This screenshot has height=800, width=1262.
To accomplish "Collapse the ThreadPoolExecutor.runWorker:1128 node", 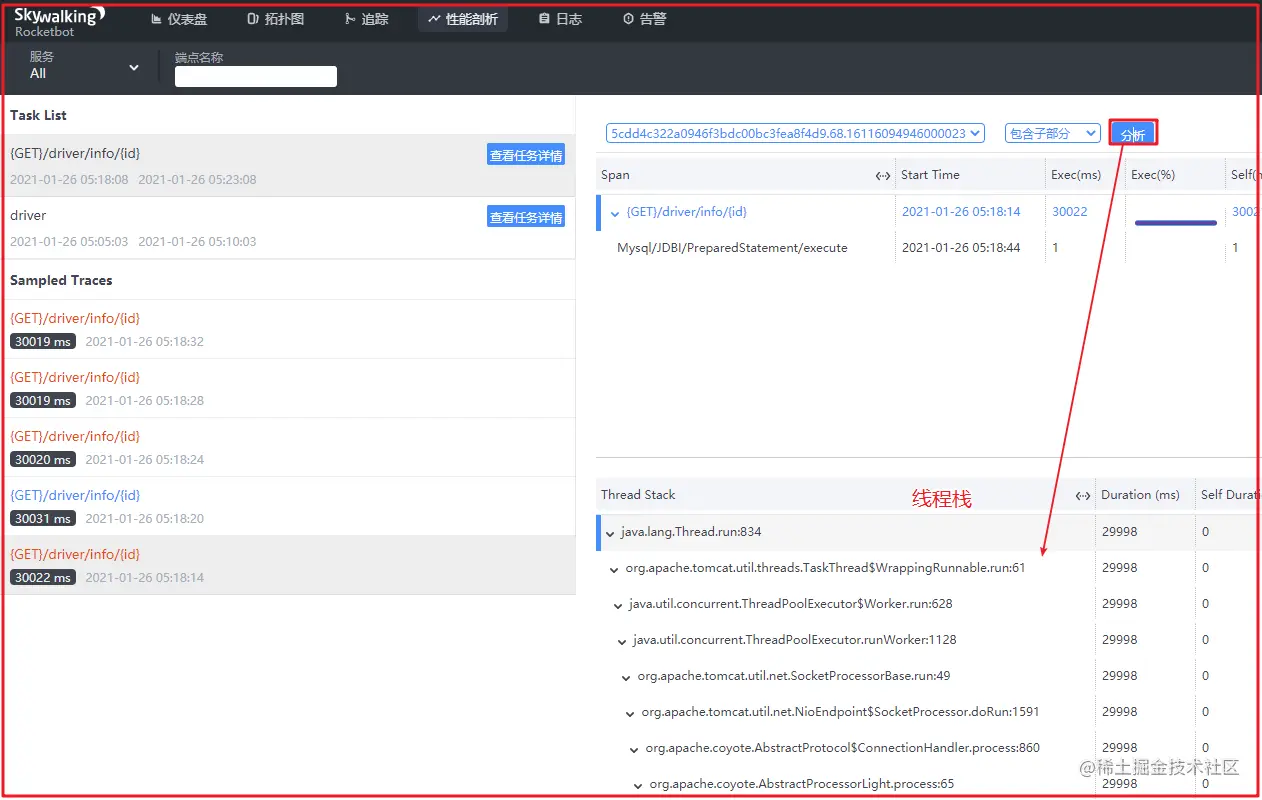I will tap(623, 641).
